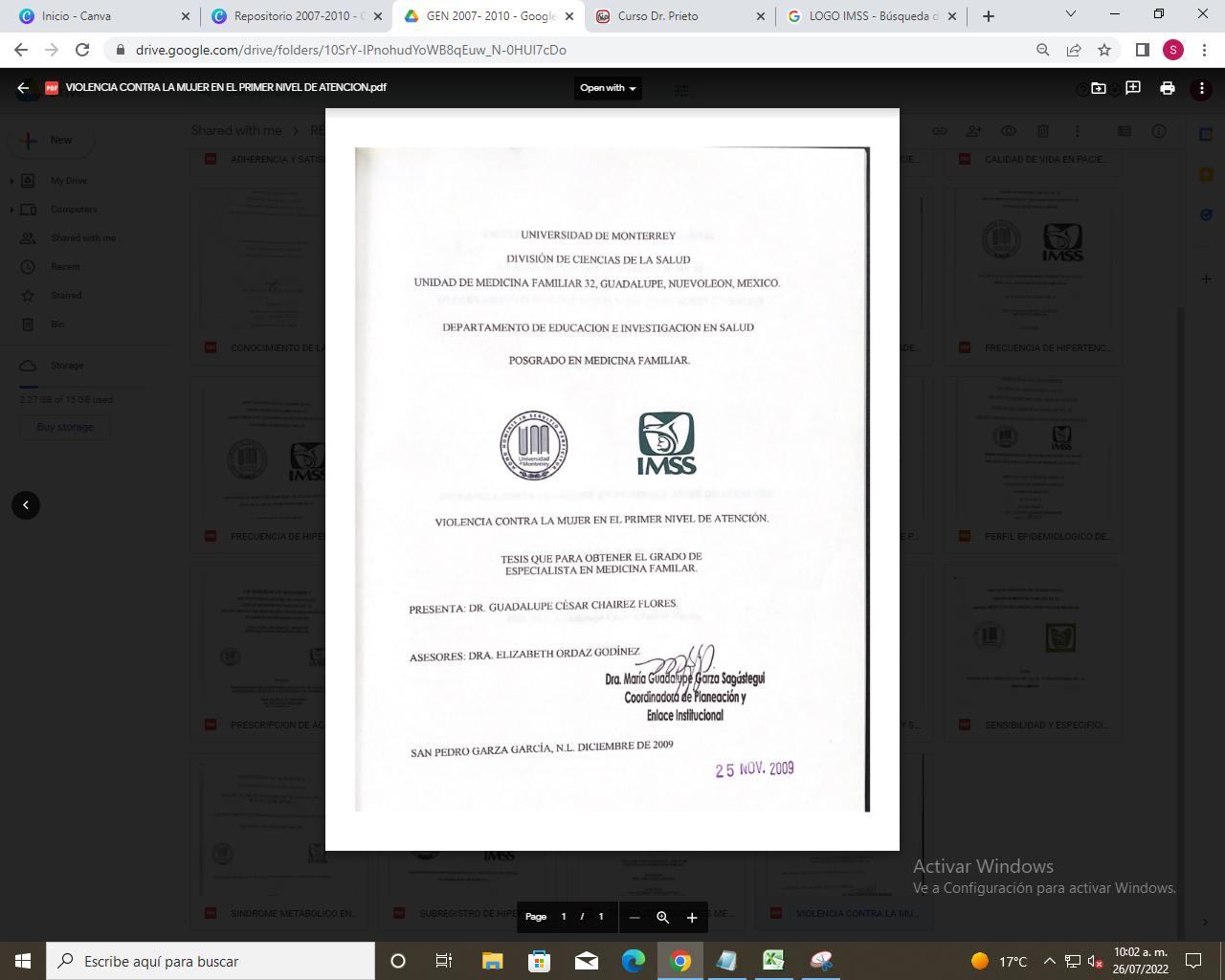Open the Chrome three-dot menu
Viewport: 1225px width, 980px height.
1204,50
